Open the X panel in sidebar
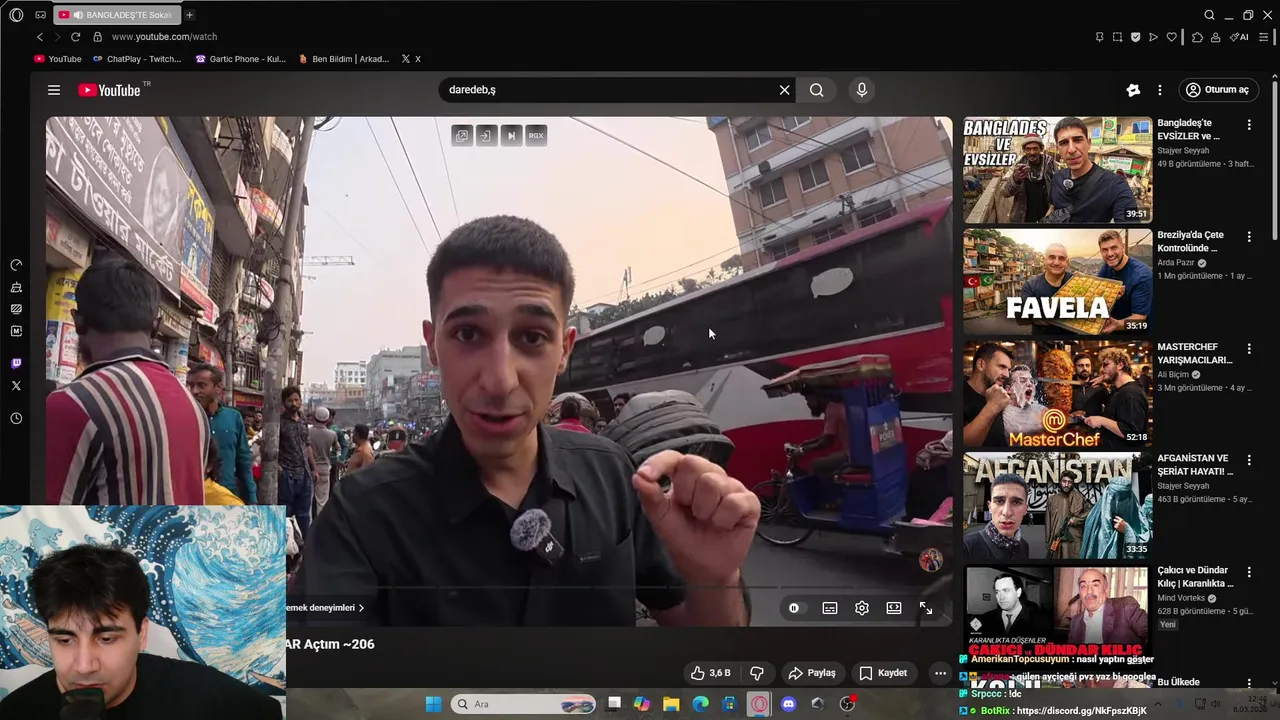Viewport: 1280px width, 720px height. pos(16,385)
